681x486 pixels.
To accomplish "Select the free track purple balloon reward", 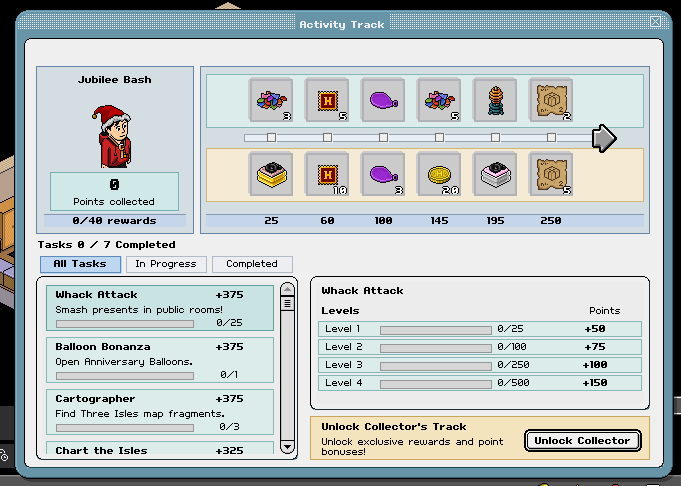I will pos(383,100).
